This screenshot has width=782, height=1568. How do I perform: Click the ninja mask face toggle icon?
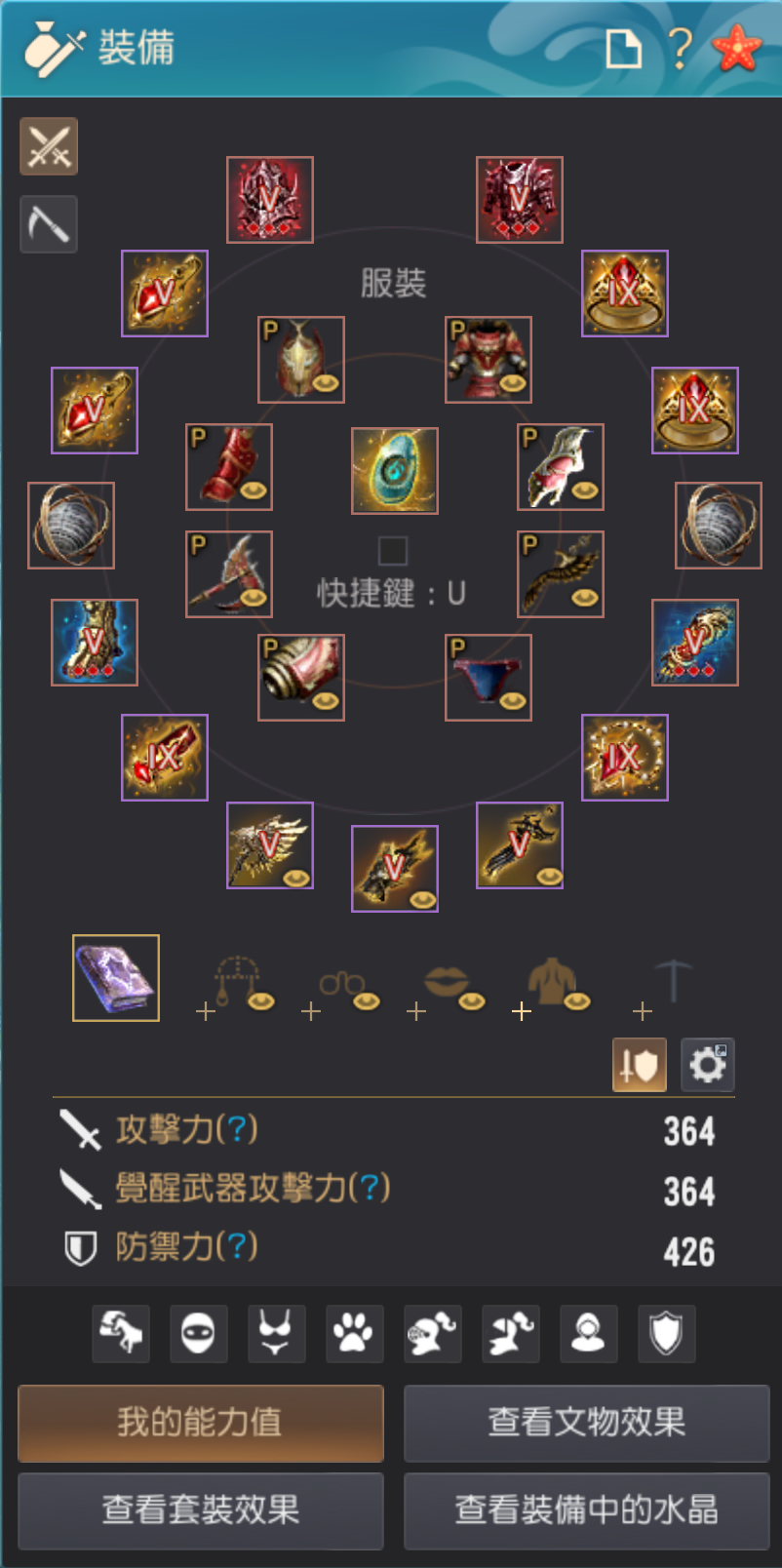(198, 1333)
